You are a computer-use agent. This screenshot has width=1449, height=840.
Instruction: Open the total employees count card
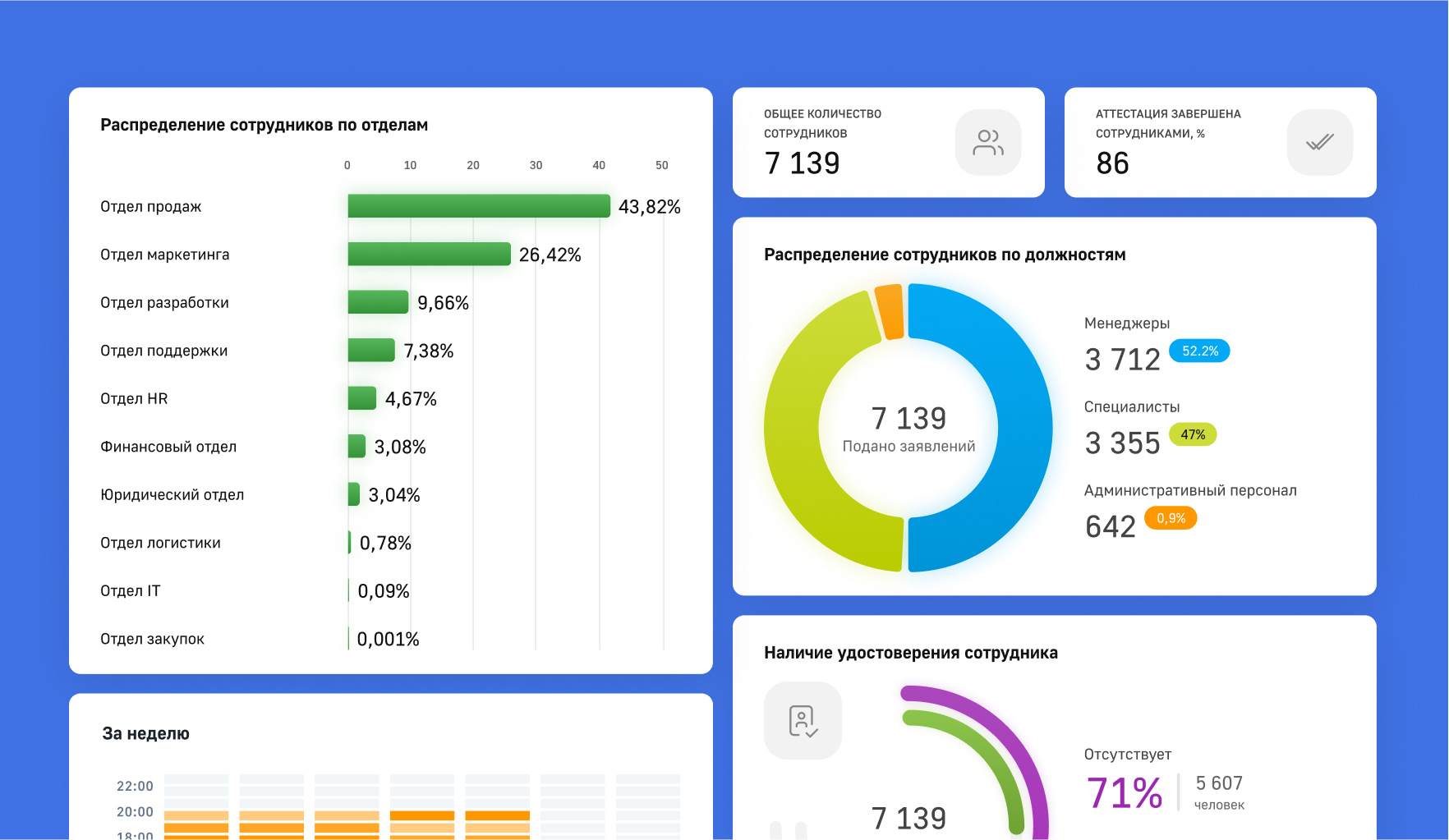(888, 142)
